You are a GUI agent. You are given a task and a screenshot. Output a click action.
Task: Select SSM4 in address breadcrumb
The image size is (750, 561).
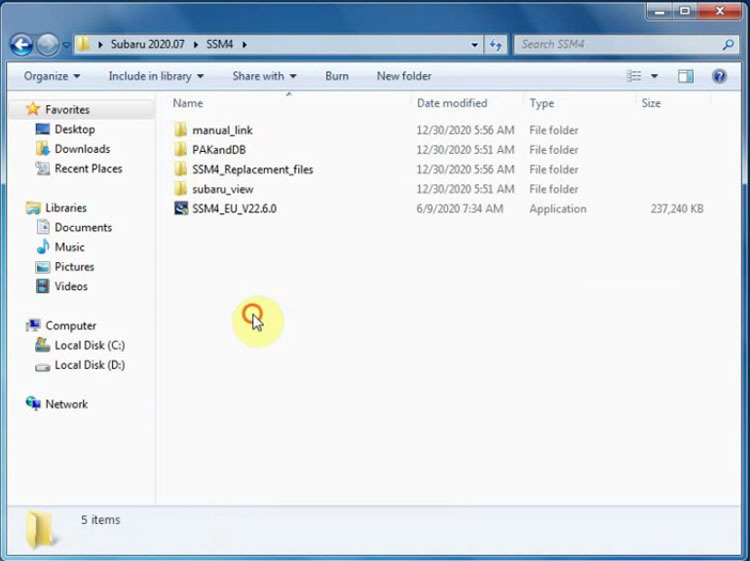[220, 44]
